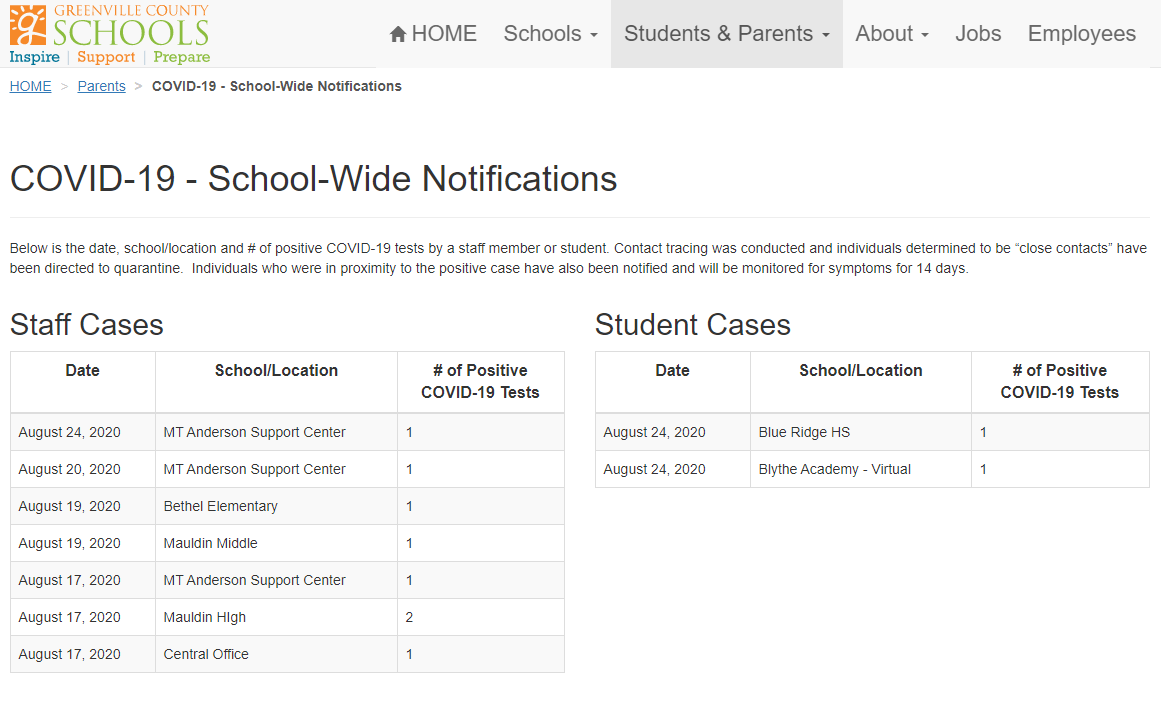Click the Student Cases Date column header
This screenshot has height=704, width=1161.
click(x=672, y=382)
